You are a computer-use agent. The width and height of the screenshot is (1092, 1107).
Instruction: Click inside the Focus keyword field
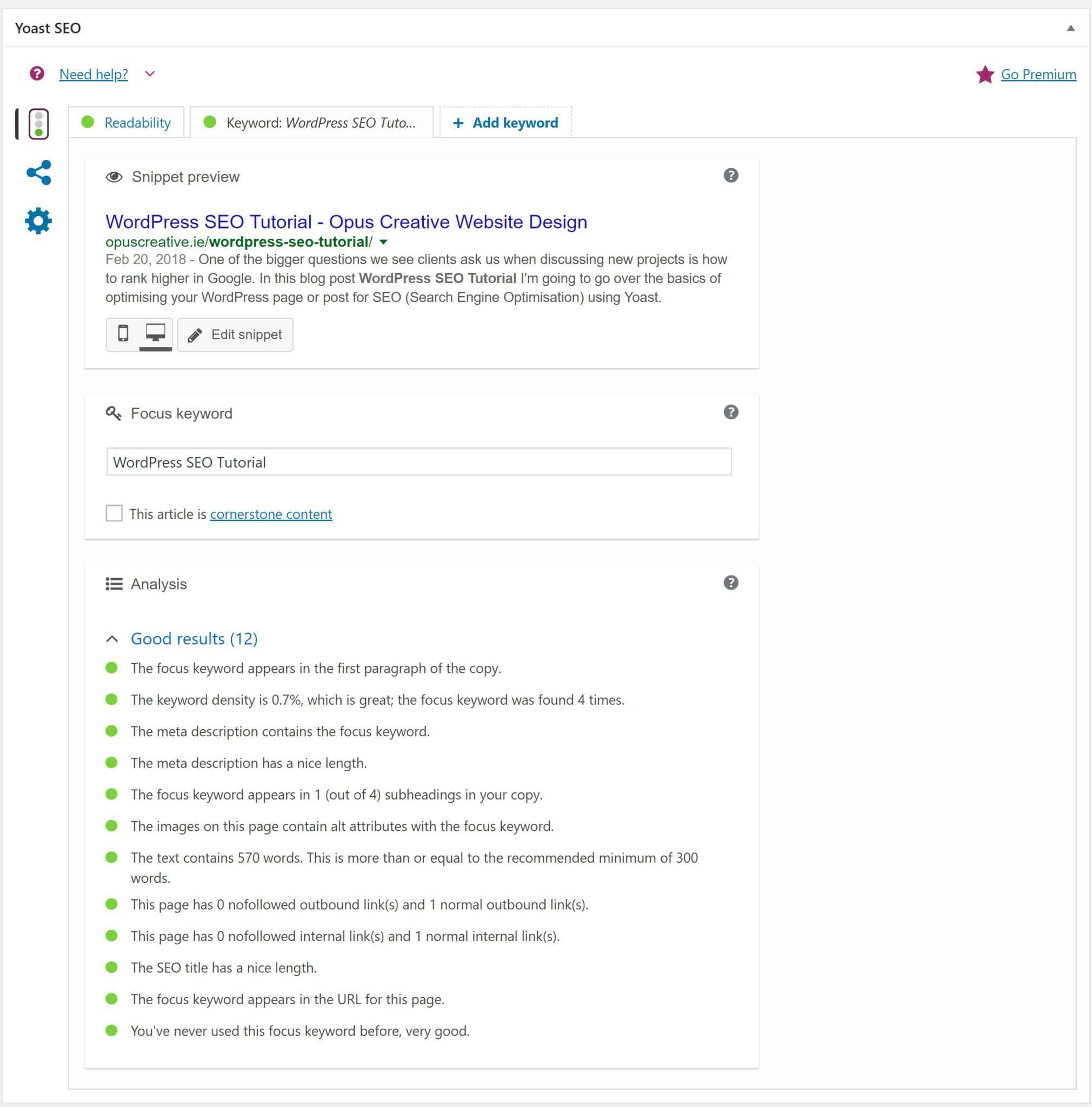[x=418, y=462]
